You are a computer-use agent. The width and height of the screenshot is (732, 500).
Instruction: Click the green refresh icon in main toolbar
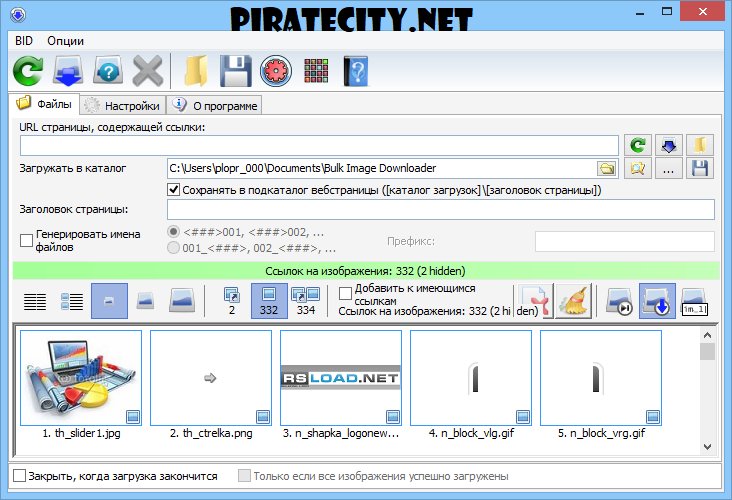click(x=28, y=71)
